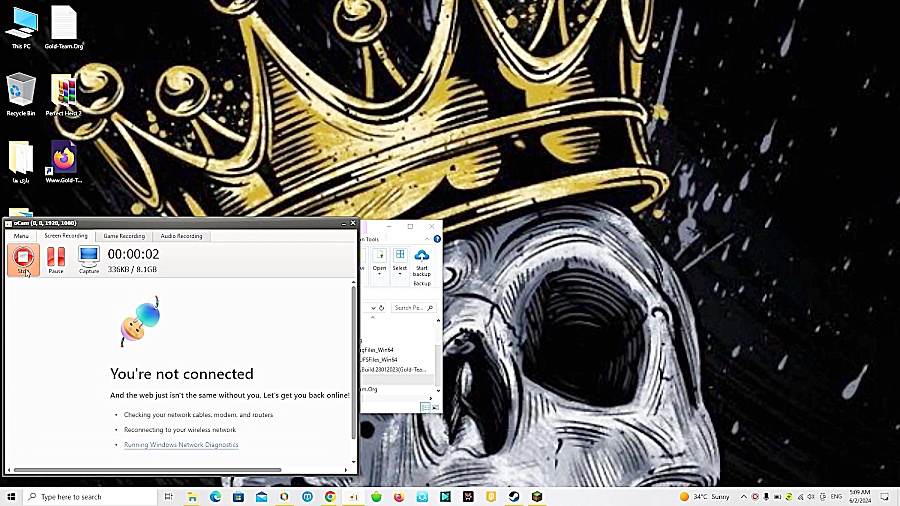
Task: Click oCam scroll right arrow
Action: 346,470
